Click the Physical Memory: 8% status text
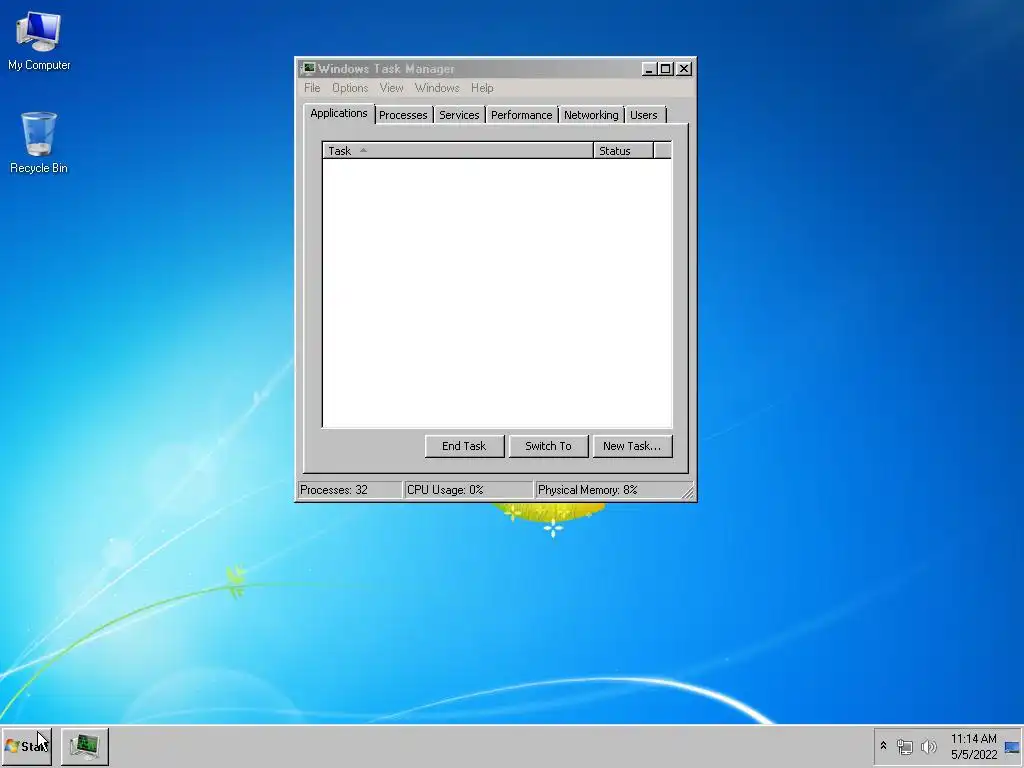Image resolution: width=1024 pixels, height=768 pixels. pyautogui.click(x=588, y=490)
